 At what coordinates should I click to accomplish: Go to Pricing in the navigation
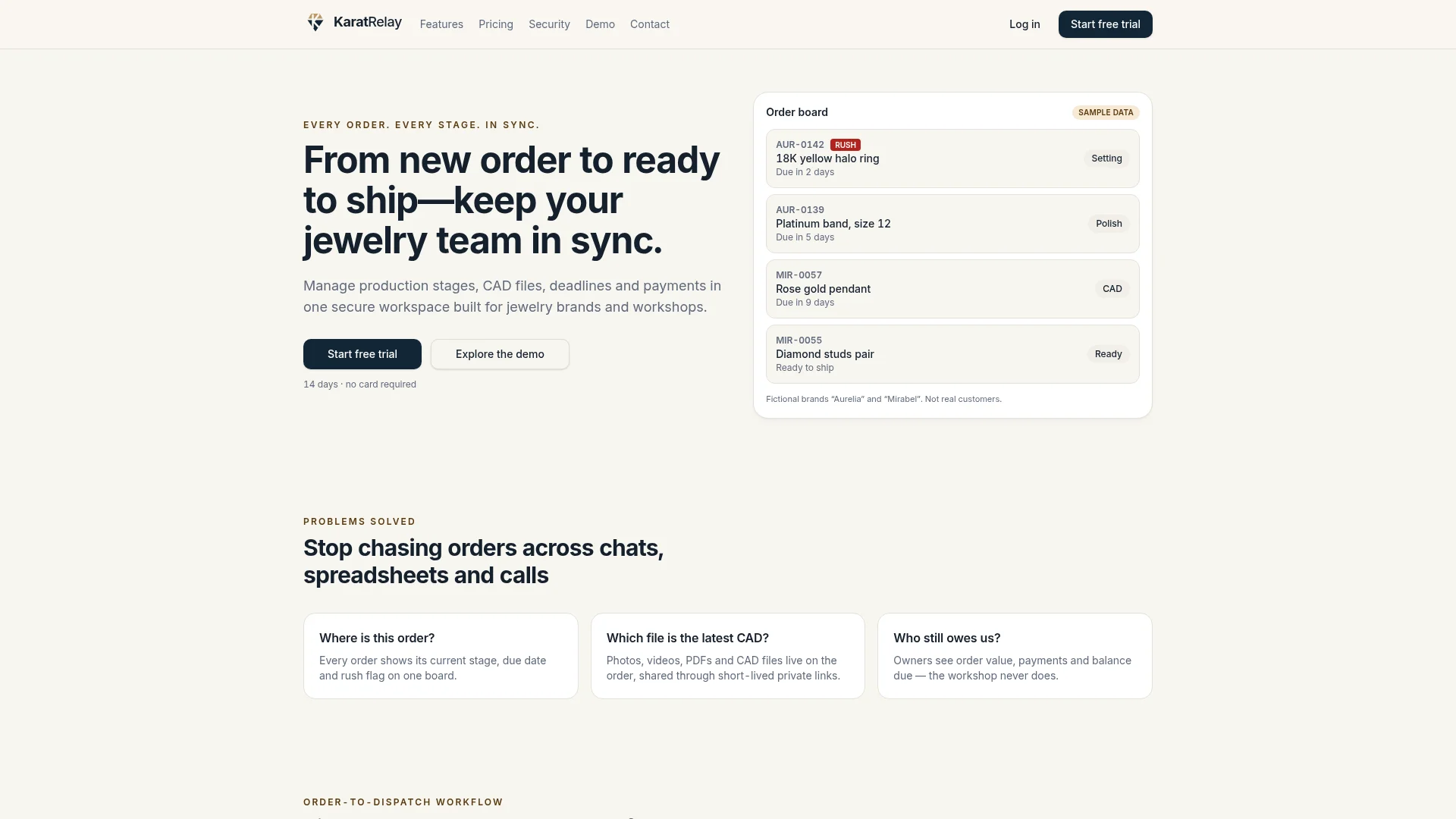[x=496, y=24]
